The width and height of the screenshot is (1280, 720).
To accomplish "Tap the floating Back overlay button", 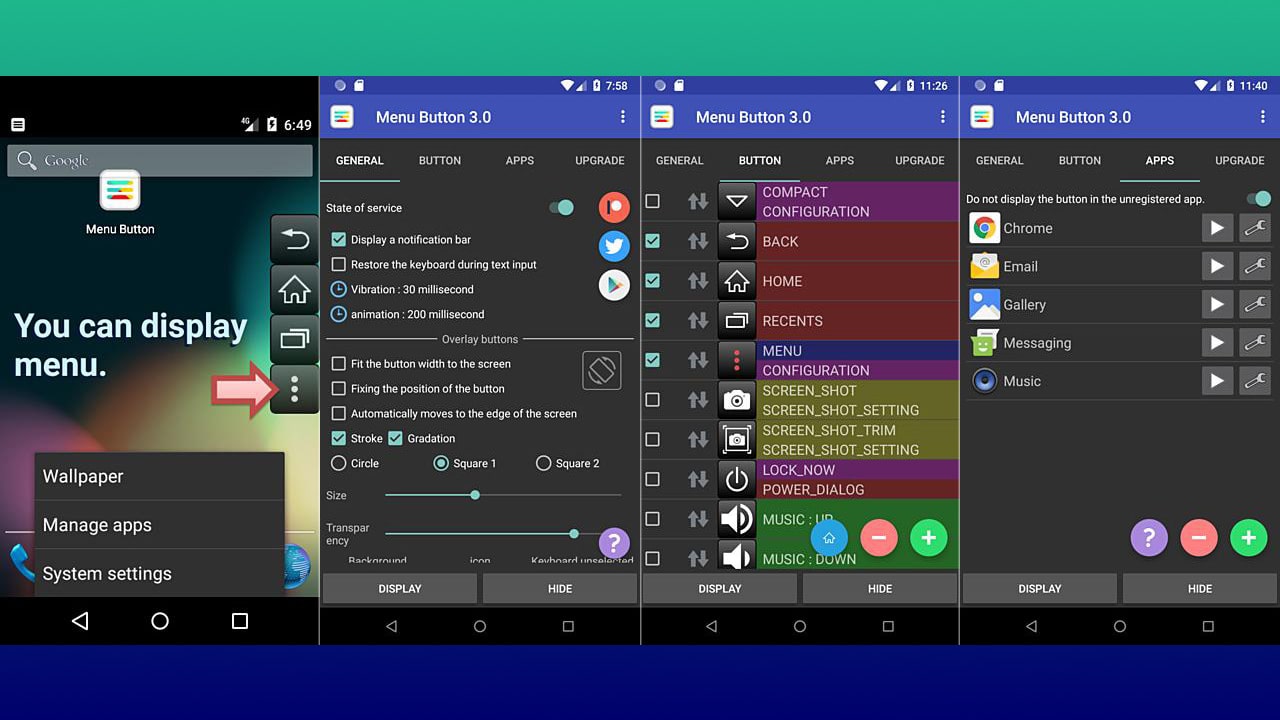I will pos(294,239).
